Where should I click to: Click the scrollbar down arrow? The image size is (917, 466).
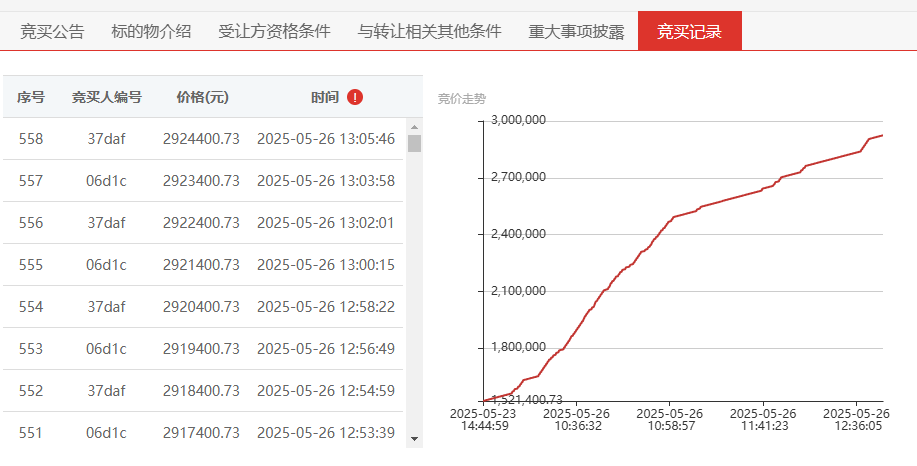point(415,439)
